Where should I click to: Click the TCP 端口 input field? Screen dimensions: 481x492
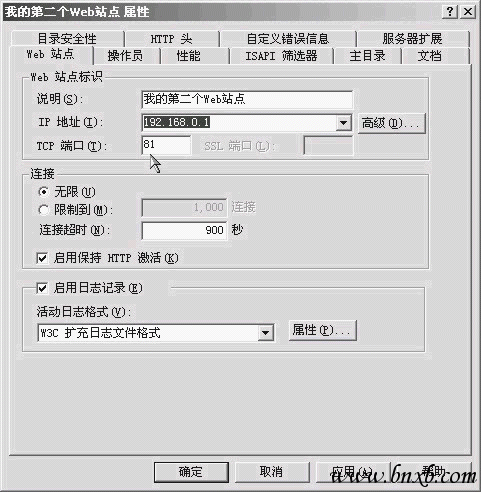pos(166,145)
